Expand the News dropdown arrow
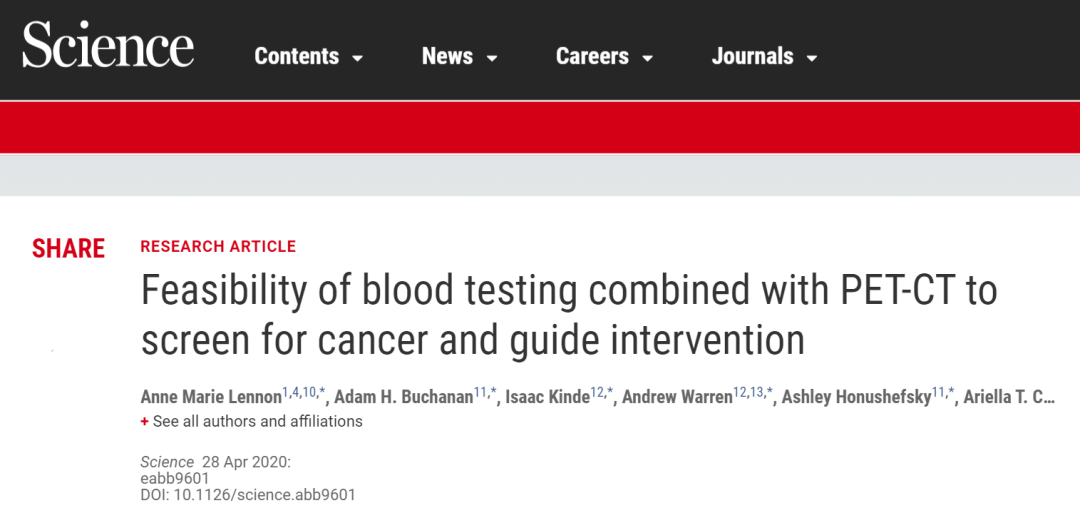Image resolution: width=1080 pixels, height=528 pixels. (x=492, y=59)
